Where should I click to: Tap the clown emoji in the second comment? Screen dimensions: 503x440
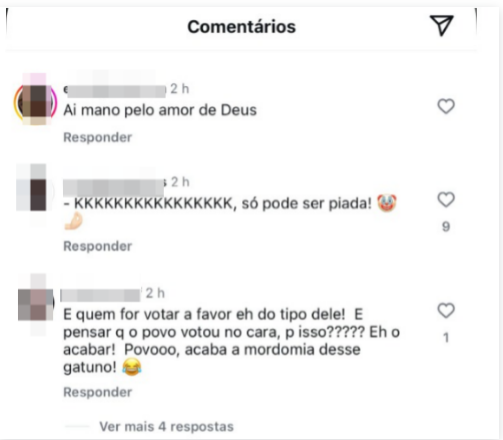coord(387,203)
